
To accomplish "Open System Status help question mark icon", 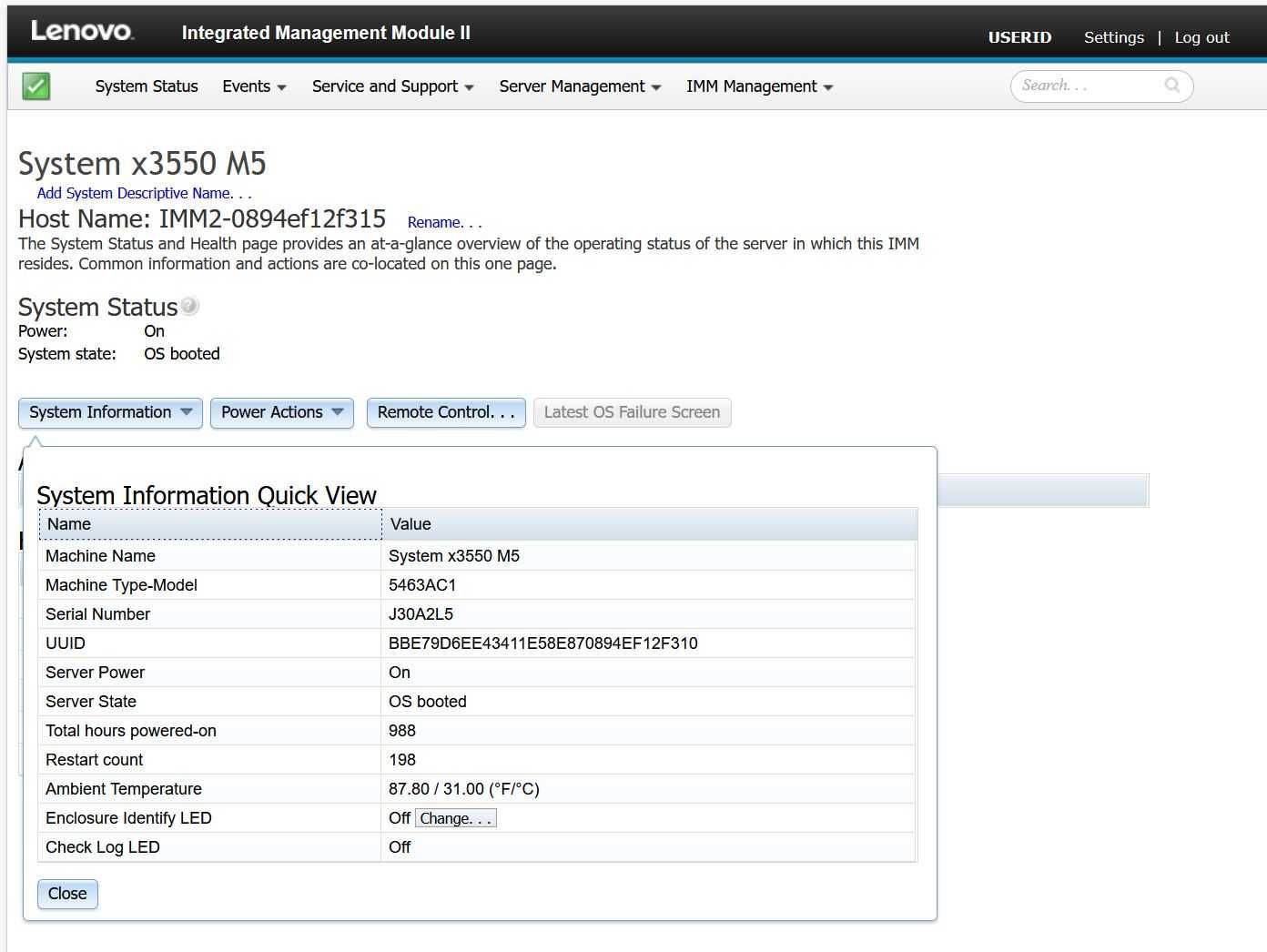I will pyautogui.click(x=189, y=306).
